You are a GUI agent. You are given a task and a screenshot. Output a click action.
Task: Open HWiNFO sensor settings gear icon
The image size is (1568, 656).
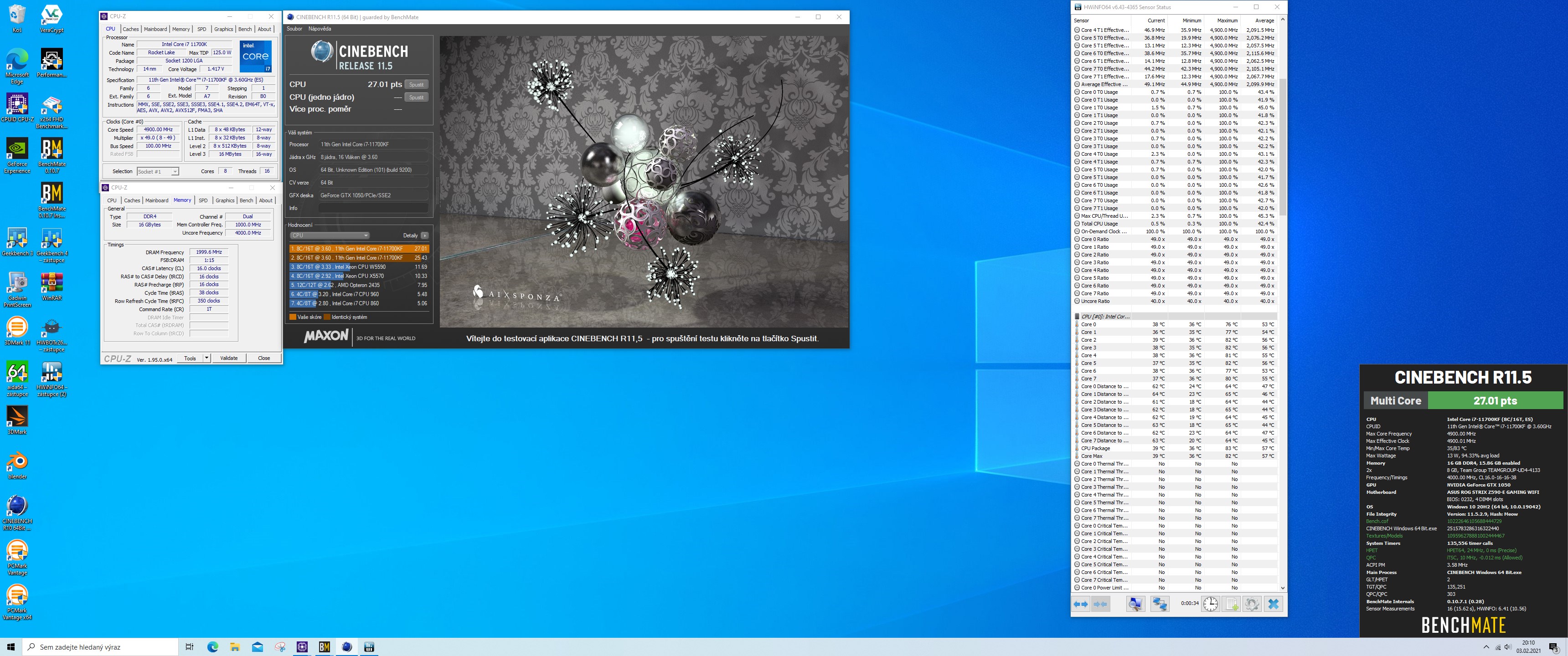tap(1252, 604)
